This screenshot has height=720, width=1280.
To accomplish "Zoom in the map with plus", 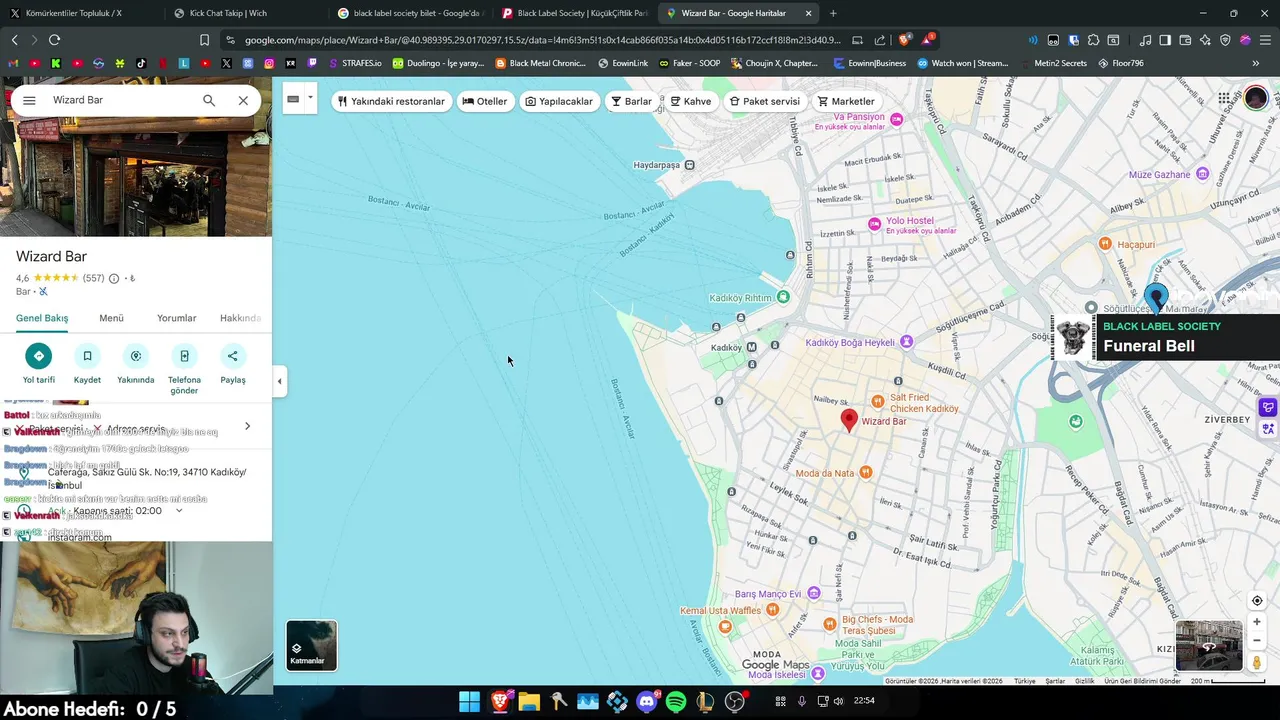I will (x=1257, y=622).
